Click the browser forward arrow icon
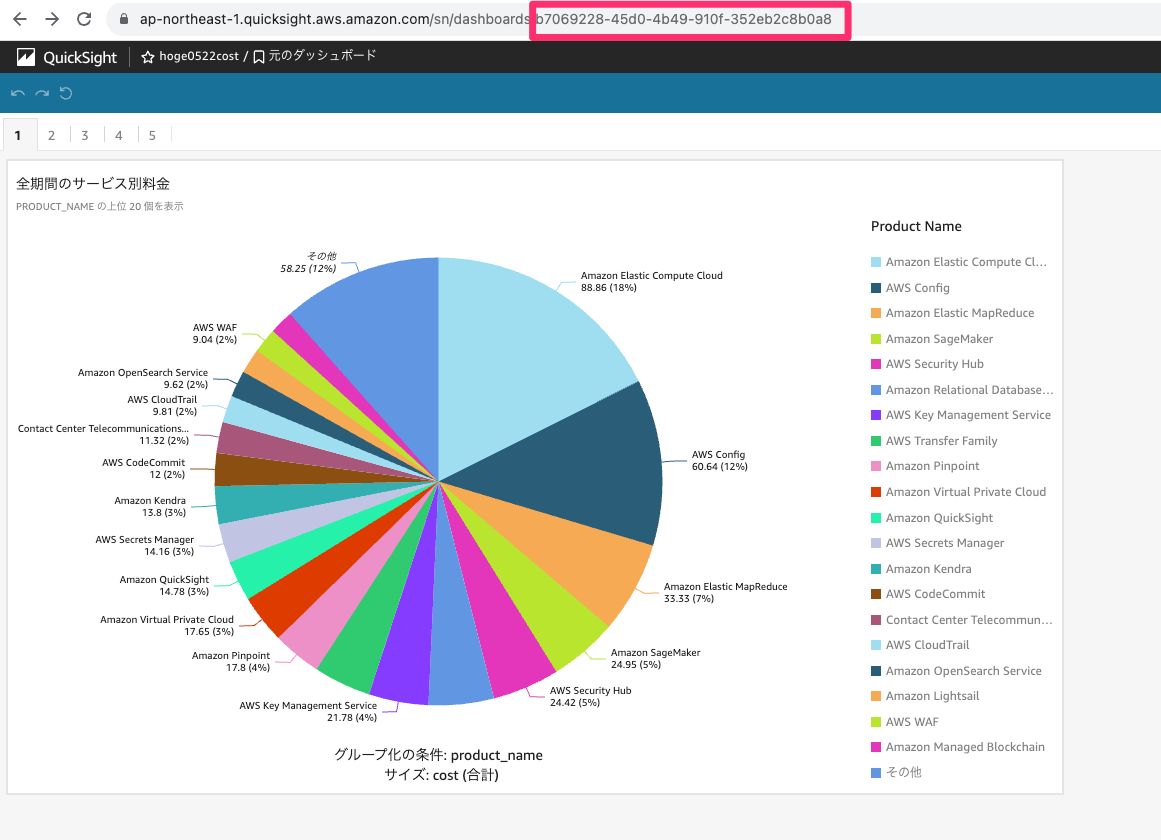 pos(51,18)
